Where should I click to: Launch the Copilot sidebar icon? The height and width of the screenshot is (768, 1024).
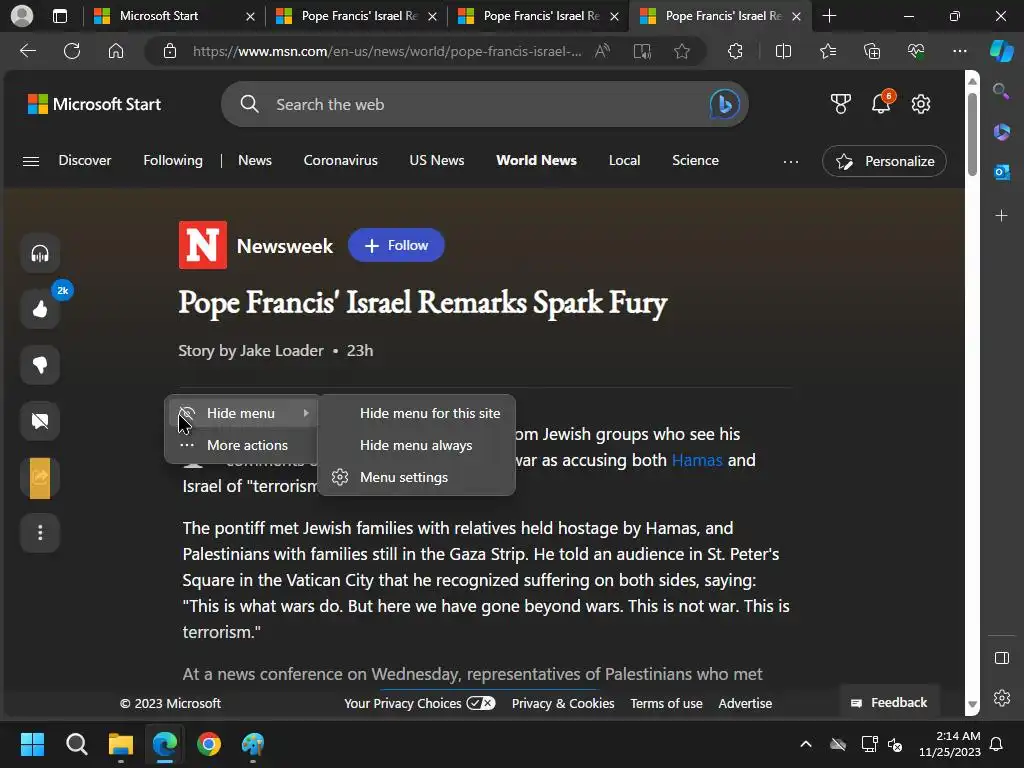click(1002, 51)
